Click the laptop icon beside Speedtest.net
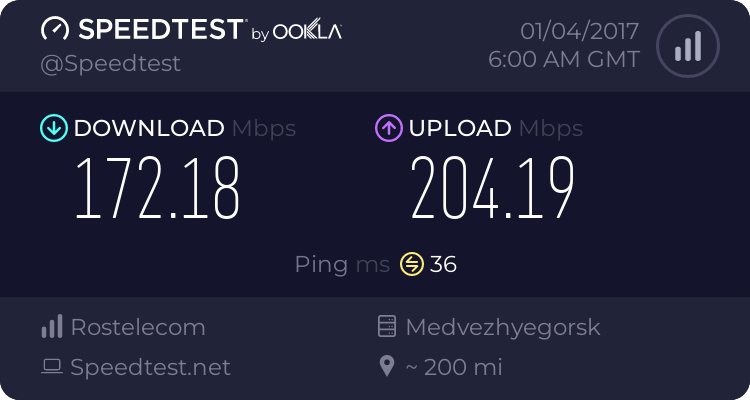The image size is (750, 400). click(51, 367)
